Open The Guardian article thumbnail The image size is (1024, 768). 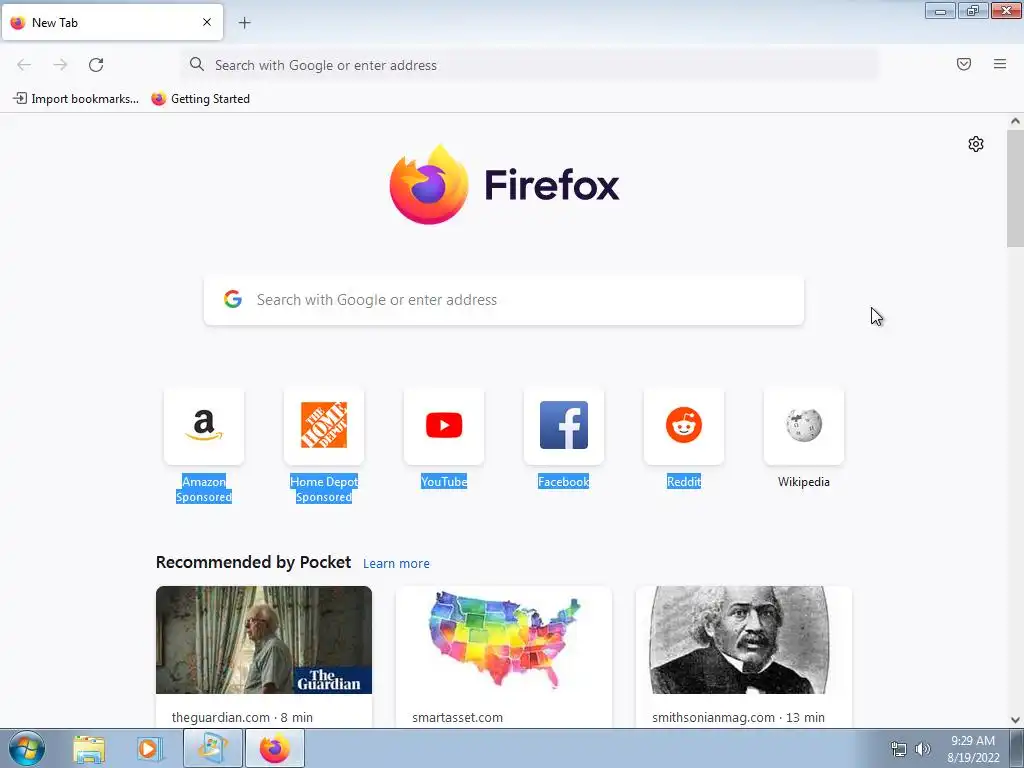click(264, 640)
